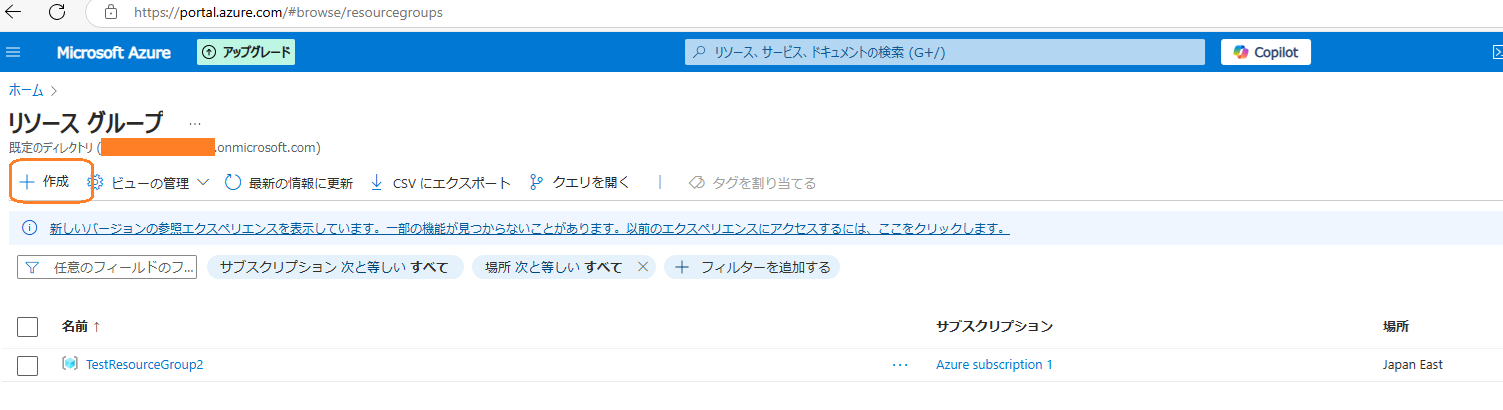The width and height of the screenshot is (1503, 410).
Task: Click the browser URL address field
Action: [289, 13]
